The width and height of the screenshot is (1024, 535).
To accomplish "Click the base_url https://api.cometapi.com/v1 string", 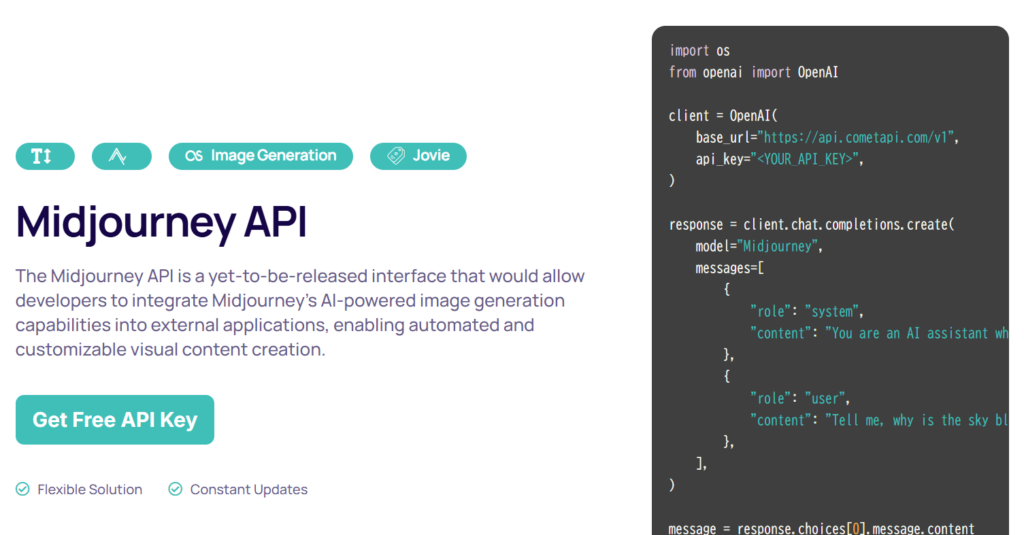I will 856,138.
